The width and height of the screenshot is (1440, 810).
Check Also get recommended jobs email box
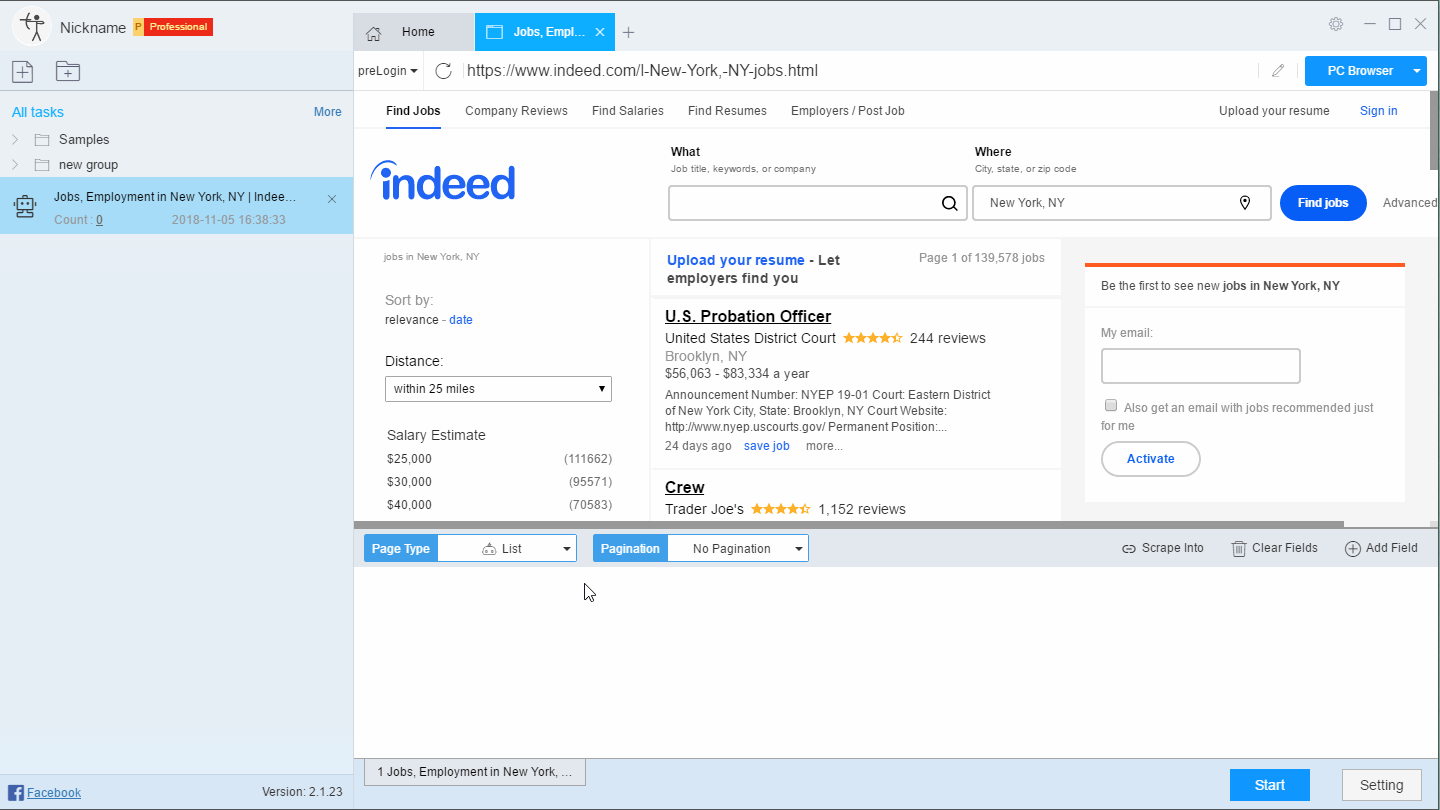(x=1111, y=406)
